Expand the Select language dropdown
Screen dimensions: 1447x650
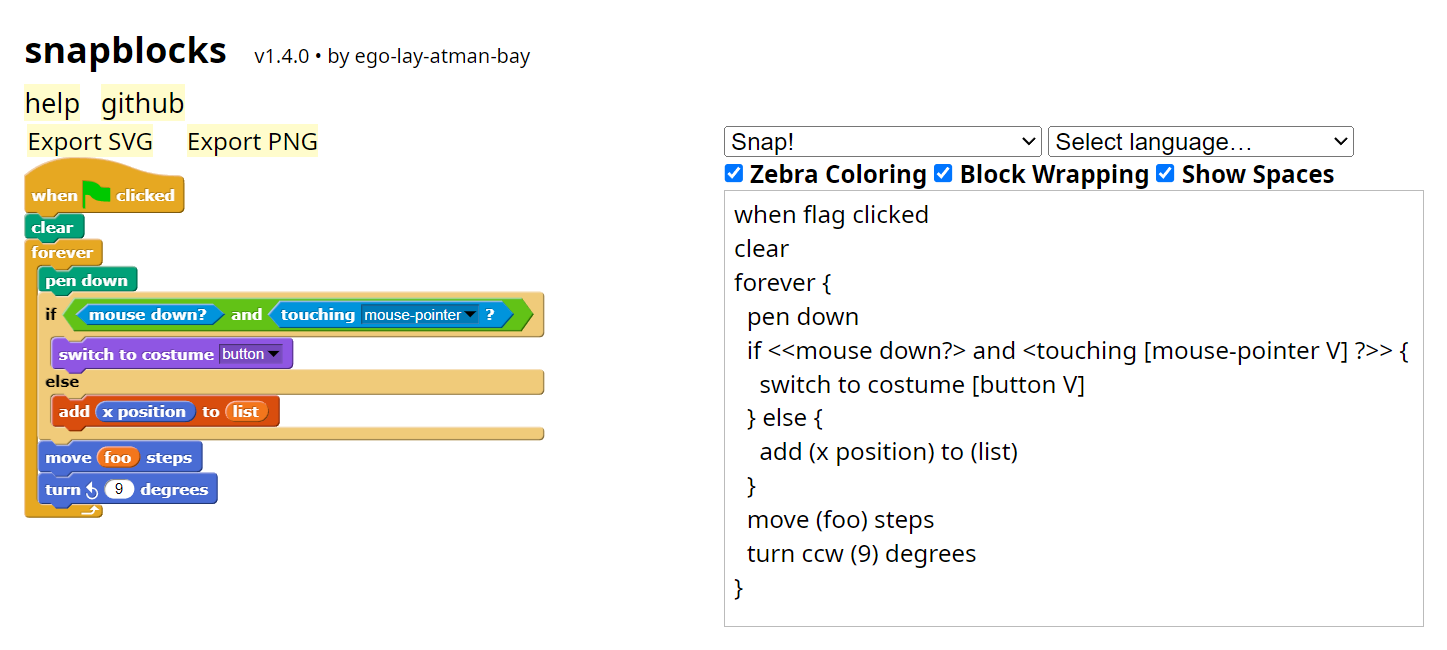(x=1200, y=142)
